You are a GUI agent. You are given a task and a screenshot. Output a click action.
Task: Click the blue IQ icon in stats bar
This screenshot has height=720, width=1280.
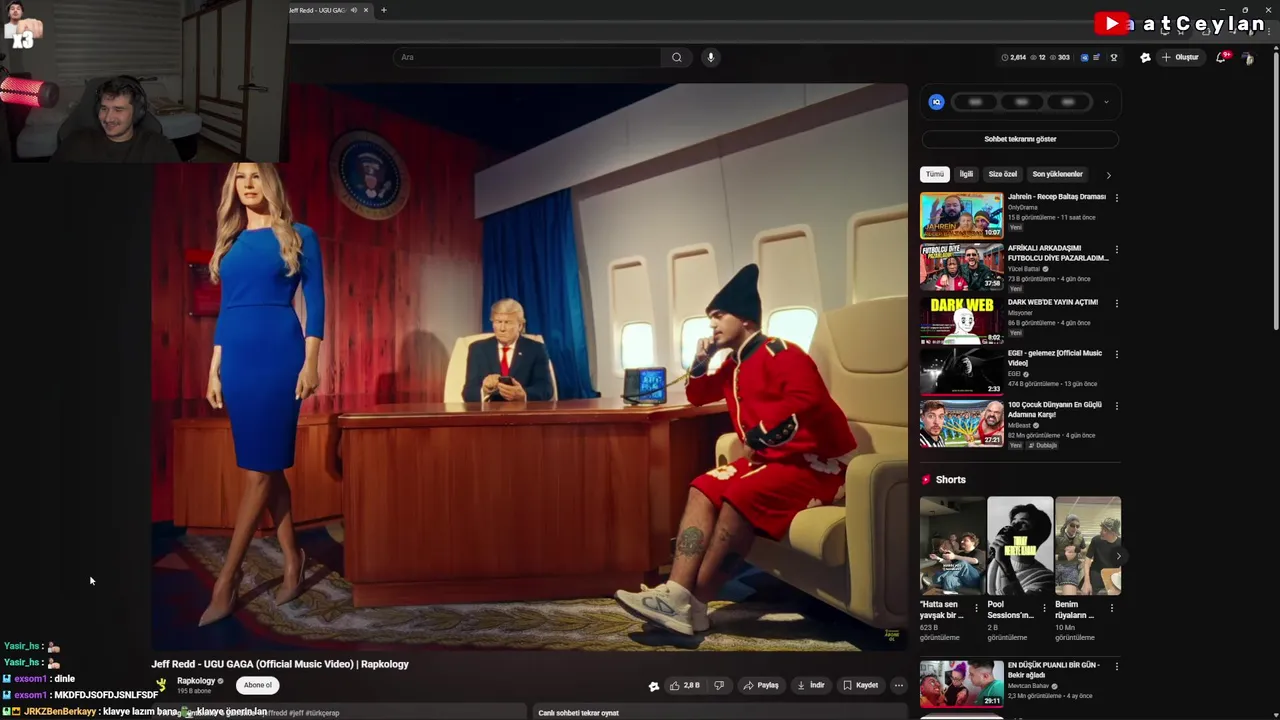(x=1085, y=57)
